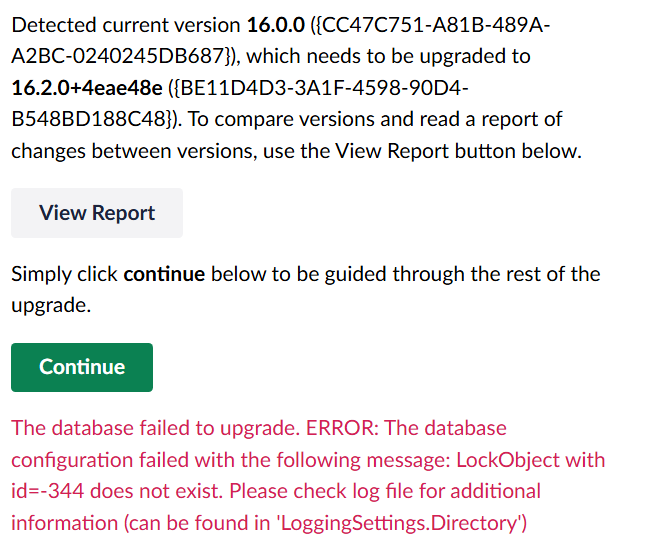The width and height of the screenshot is (645, 556).
Task: Click the bold current version 16.0.0
Action: point(276,24)
